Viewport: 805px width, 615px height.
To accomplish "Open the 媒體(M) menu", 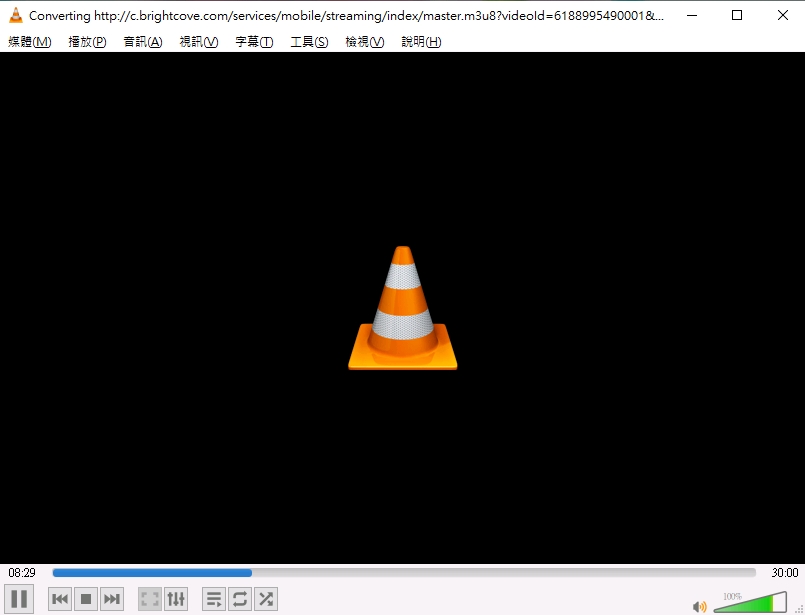I will (x=30, y=42).
